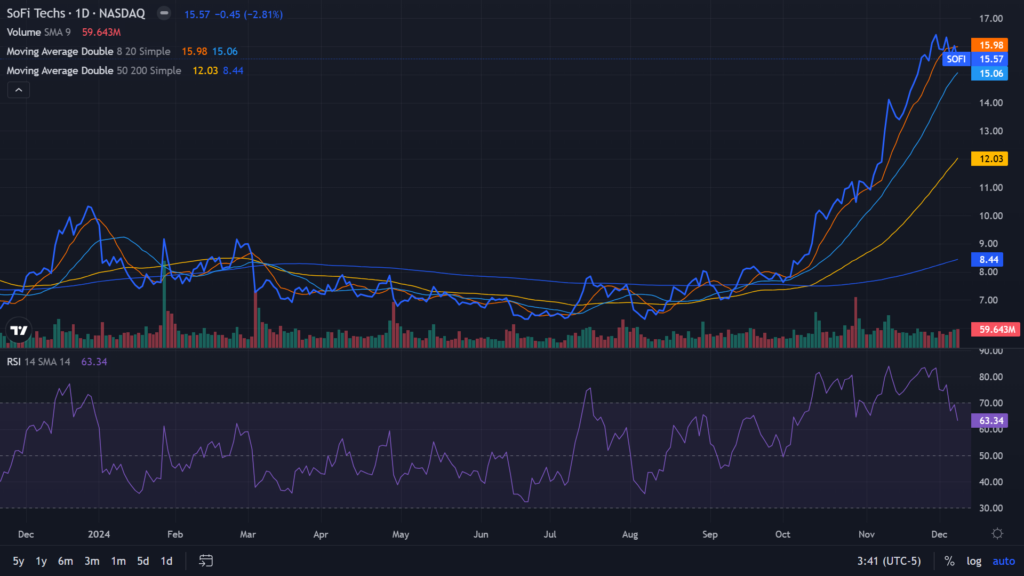Select the 5y time range
Viewport: 1024px width, 576px height.
(19, 561)
